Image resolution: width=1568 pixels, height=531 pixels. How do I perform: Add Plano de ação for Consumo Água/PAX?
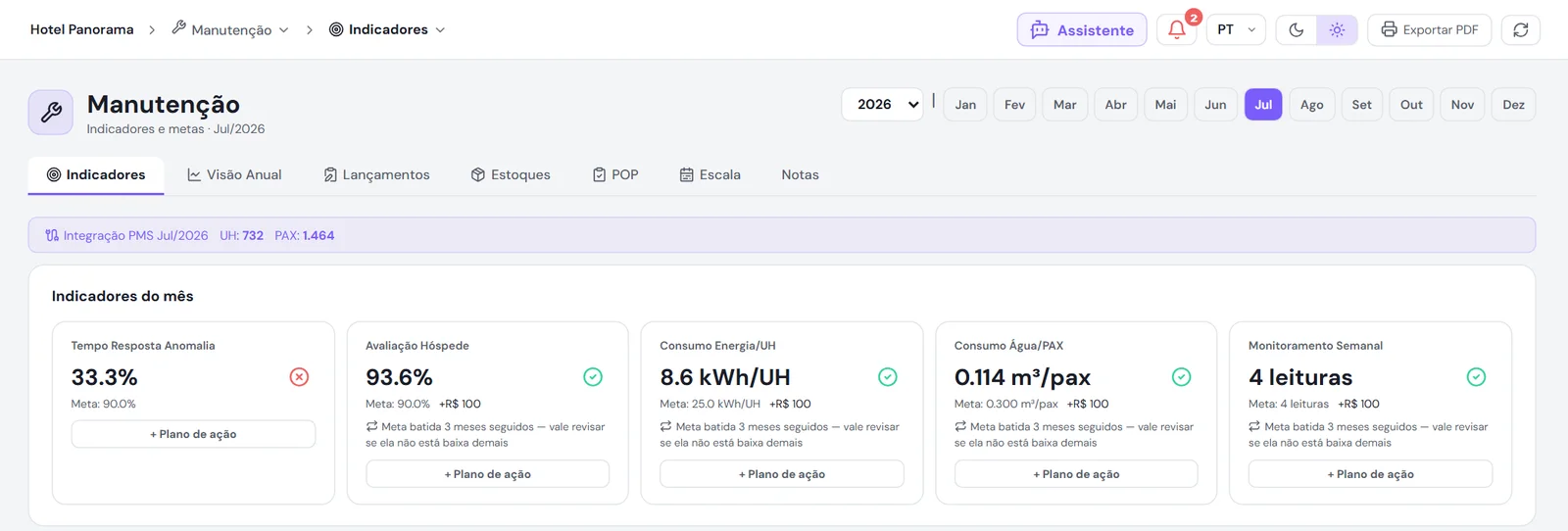click(x=1076, y=474)
